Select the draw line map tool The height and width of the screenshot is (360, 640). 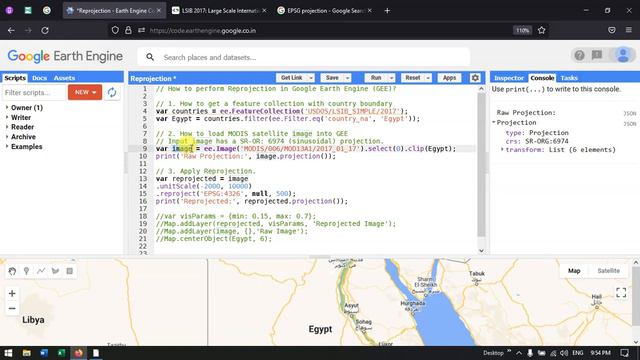(41, 271)
